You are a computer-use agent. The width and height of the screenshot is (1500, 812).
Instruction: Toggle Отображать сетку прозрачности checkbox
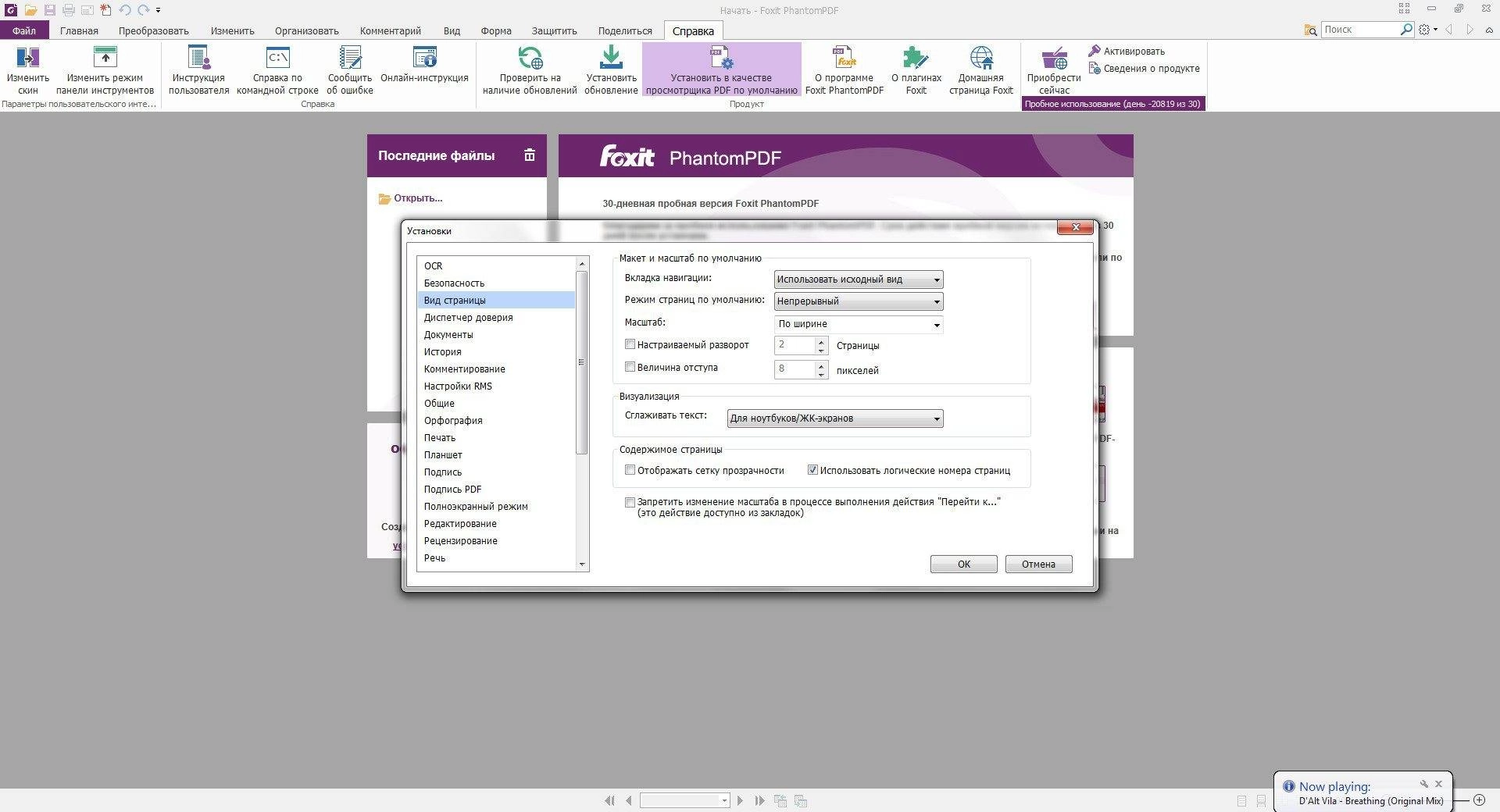point(630,469)
